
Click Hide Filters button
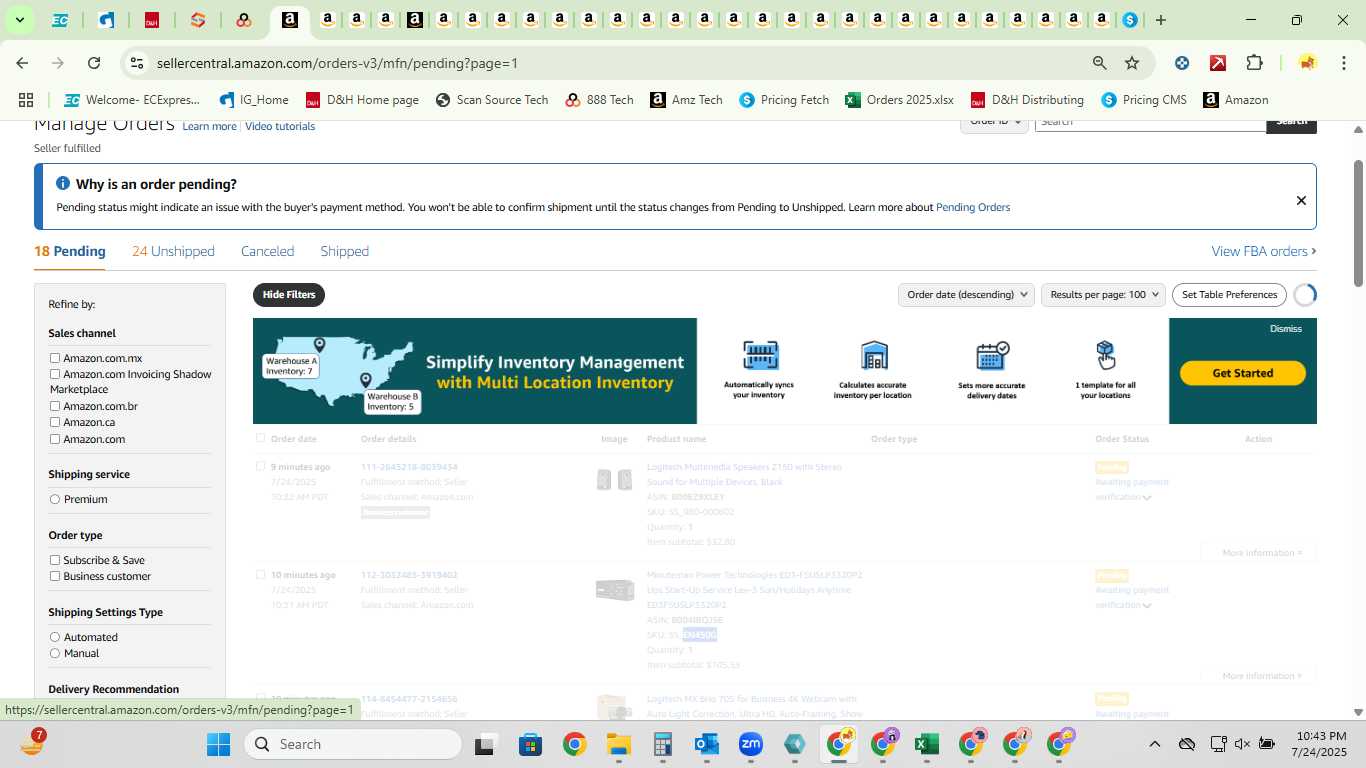coord(289,295)
